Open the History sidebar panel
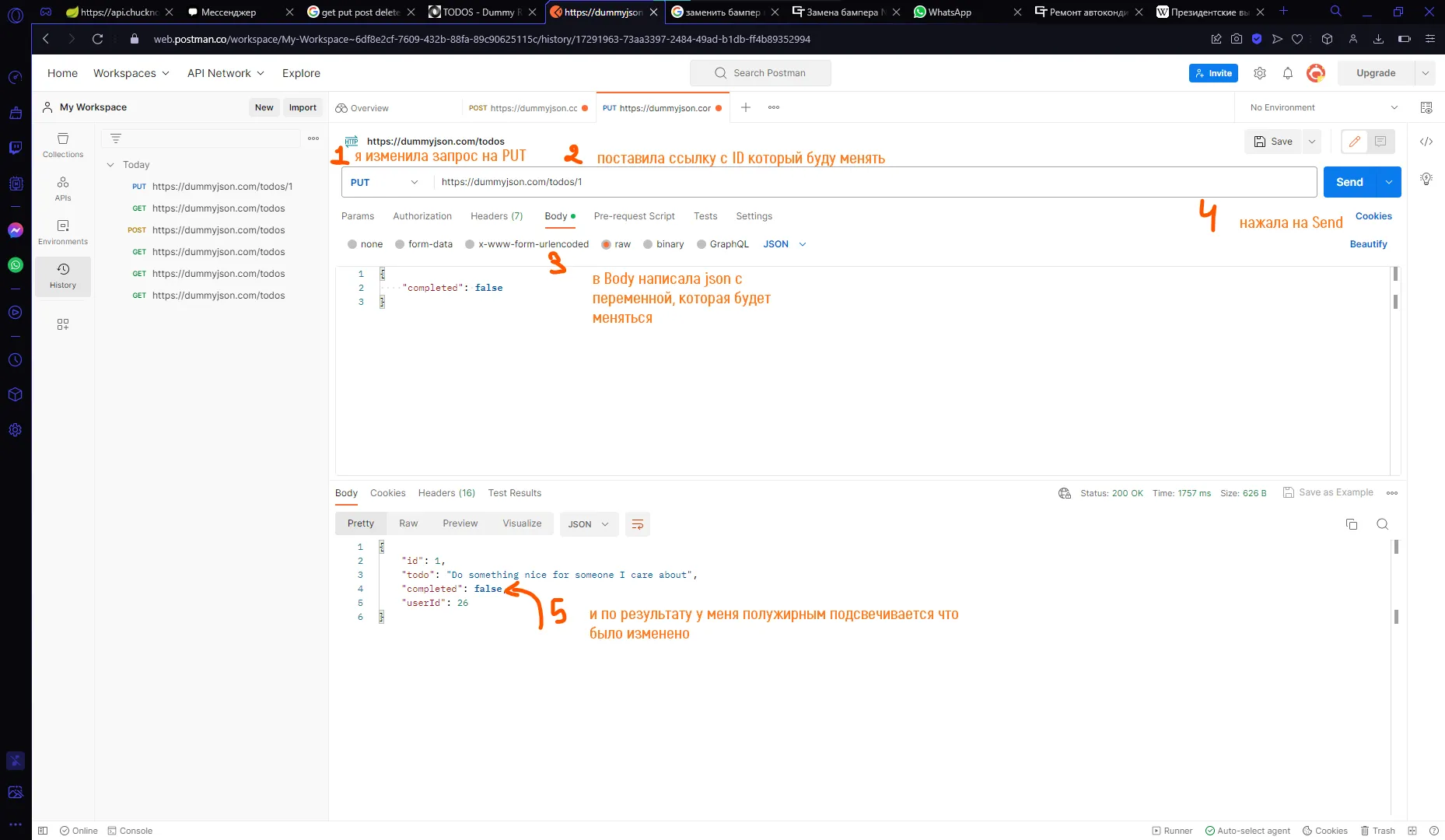This screenshot has height=840, width=1445. pyautogui.click(x=63, y=276)
